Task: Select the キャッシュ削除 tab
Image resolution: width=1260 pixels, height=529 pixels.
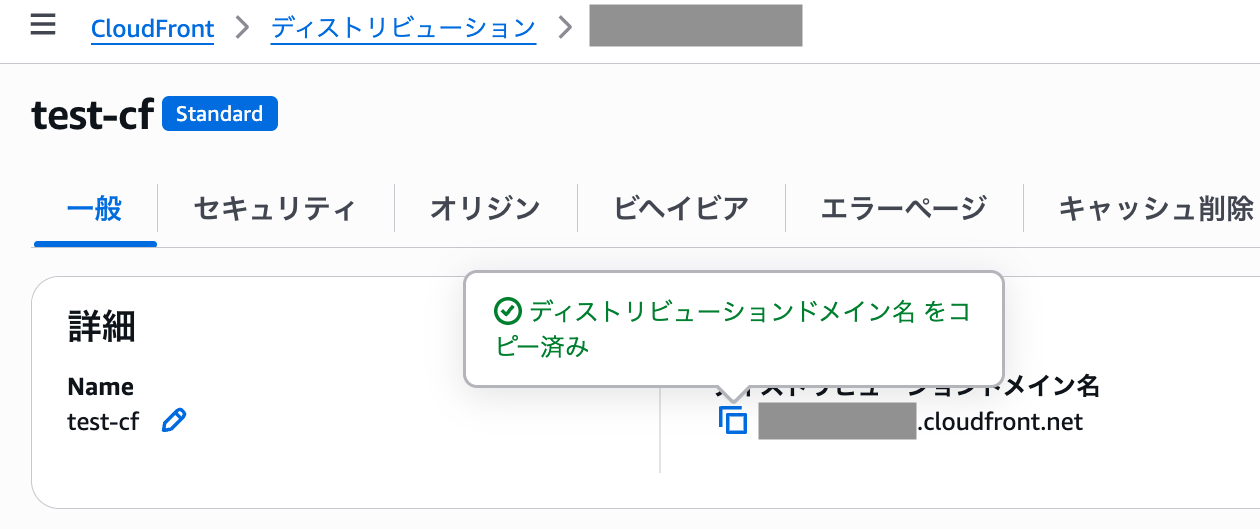Action: (x=1155, y=209)
